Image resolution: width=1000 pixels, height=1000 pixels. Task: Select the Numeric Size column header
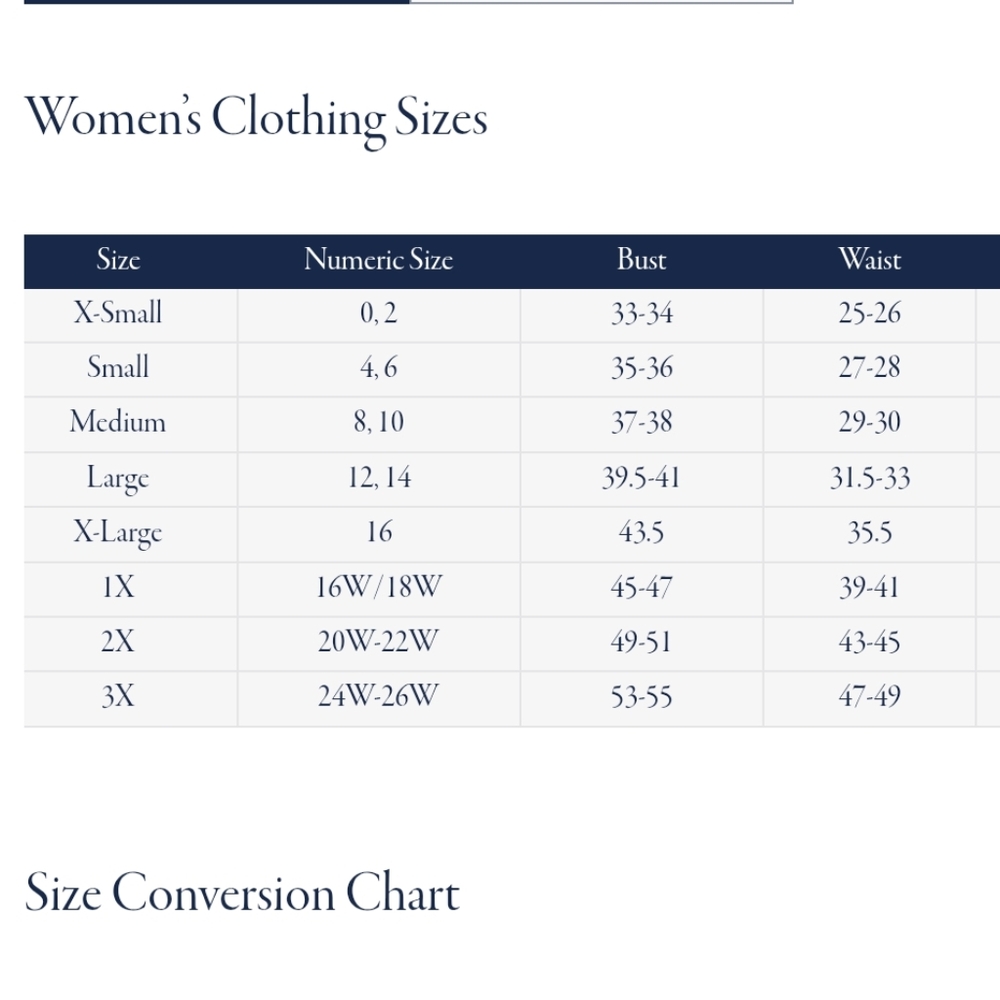(x=379, y=260)
